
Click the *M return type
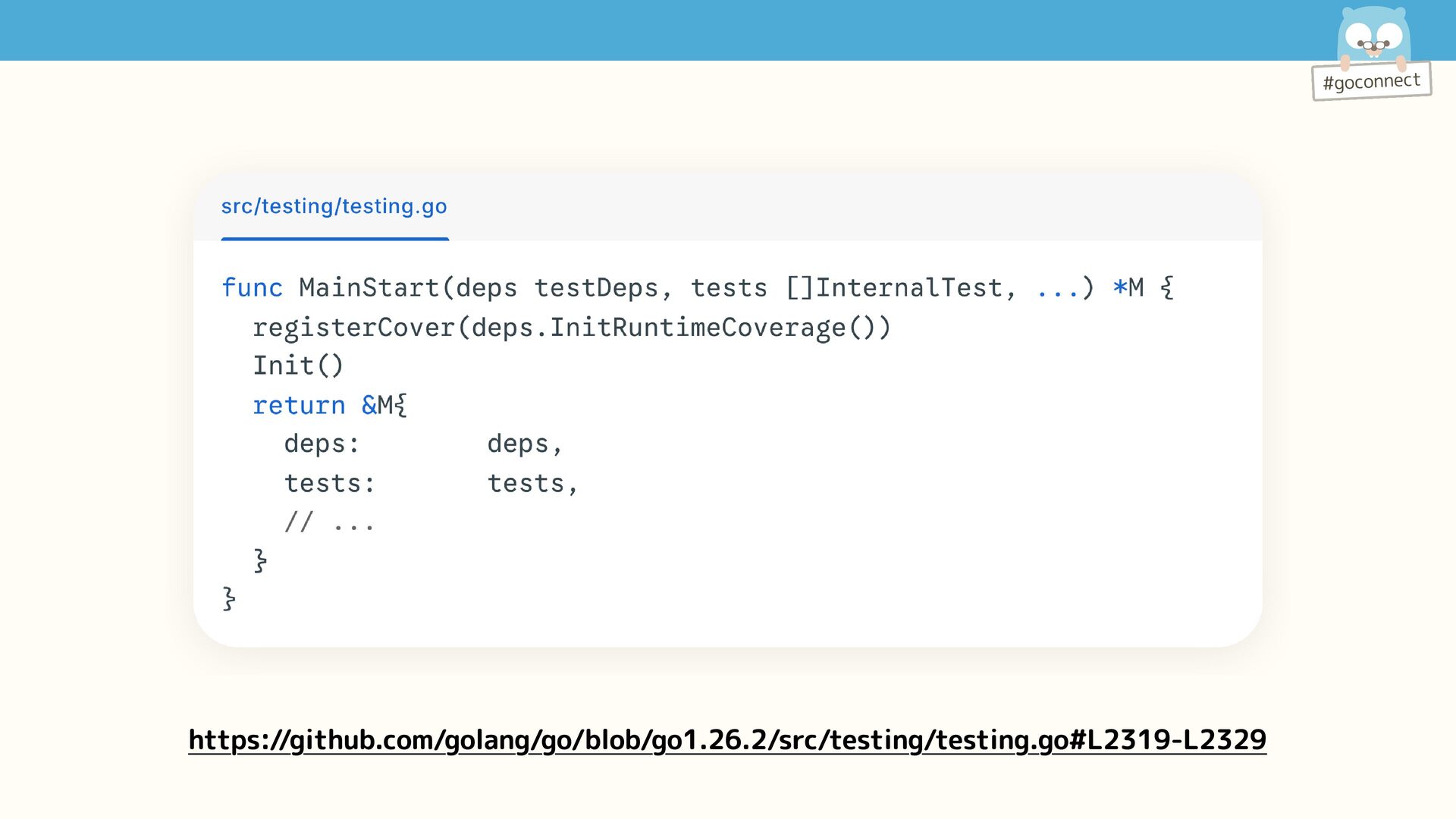(x=1128, y=288)
